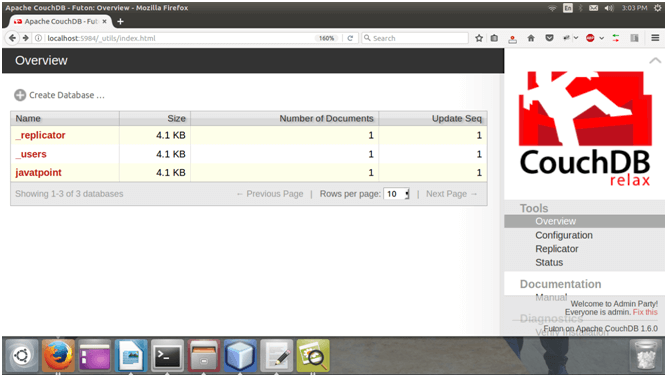The image size is (667, 377).
Task: Click the 4.1 KB size of javatpoint
Action: (x=171, y=173)
